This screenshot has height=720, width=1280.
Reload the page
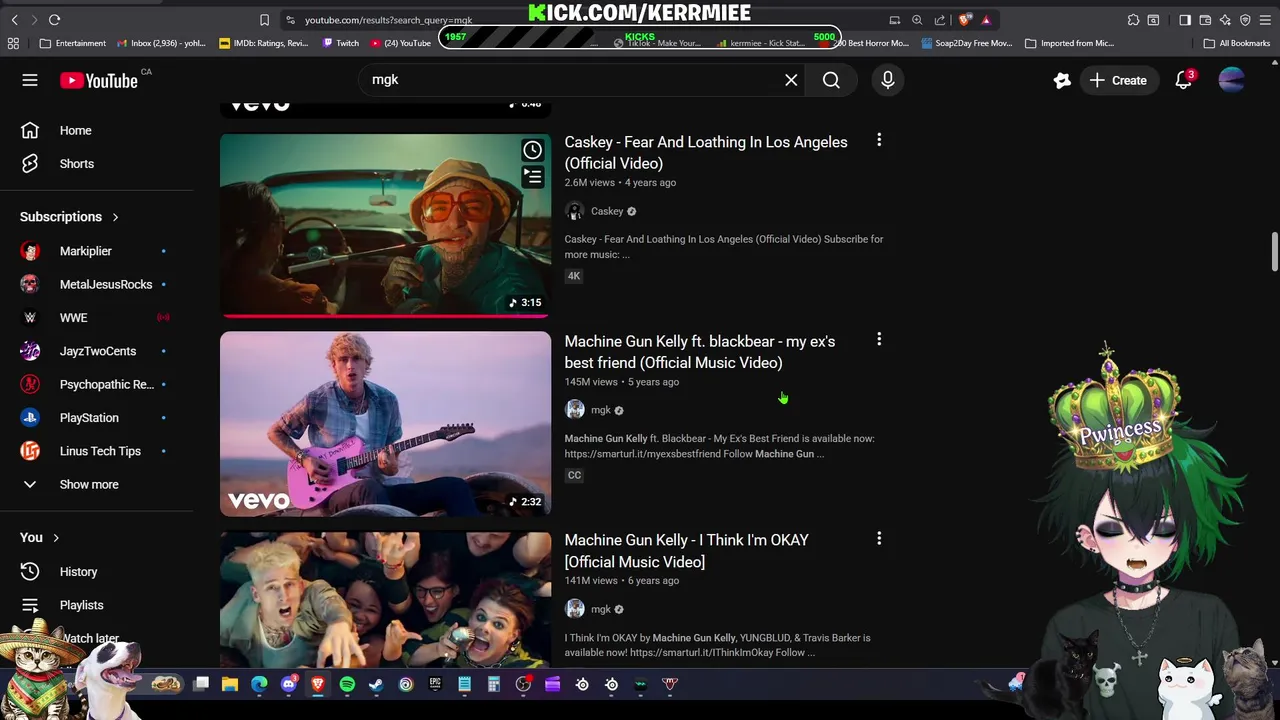[55, 20]
